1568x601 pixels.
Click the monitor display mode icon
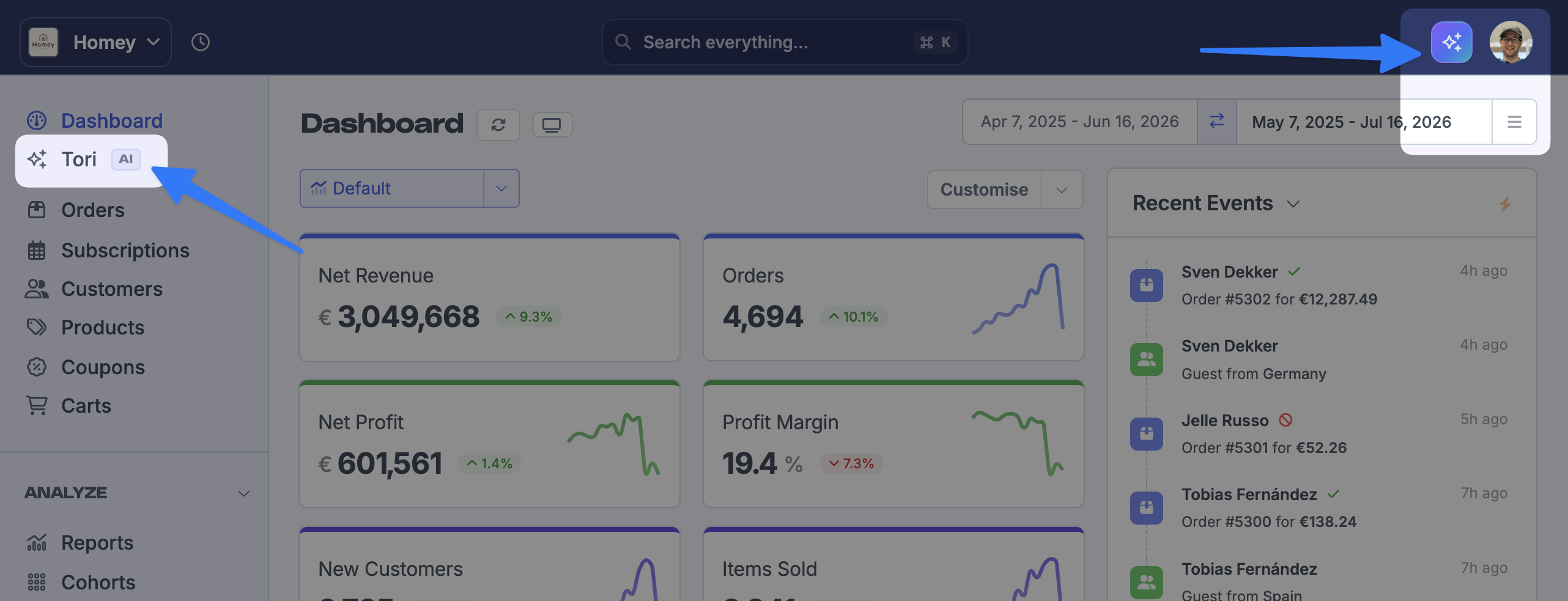552,125
